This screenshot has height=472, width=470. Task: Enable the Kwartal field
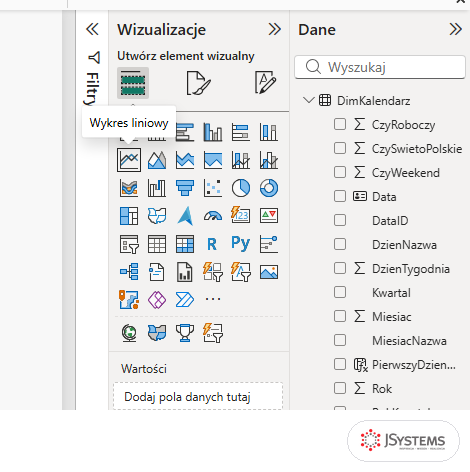point(340,292)
